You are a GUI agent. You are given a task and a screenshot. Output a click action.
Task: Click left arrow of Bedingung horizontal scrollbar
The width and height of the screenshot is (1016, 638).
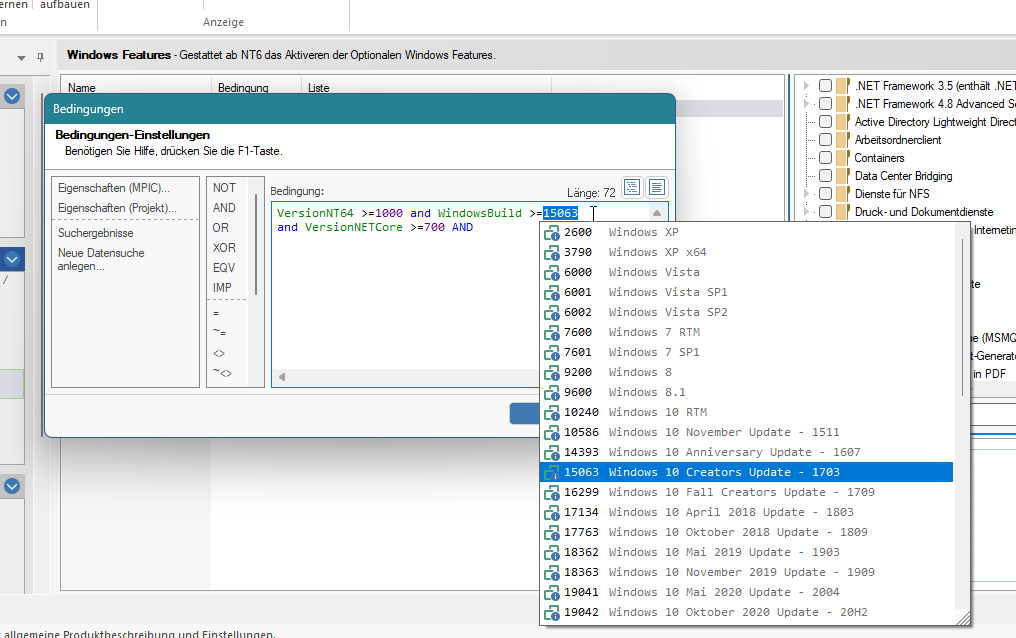point(282,377)
